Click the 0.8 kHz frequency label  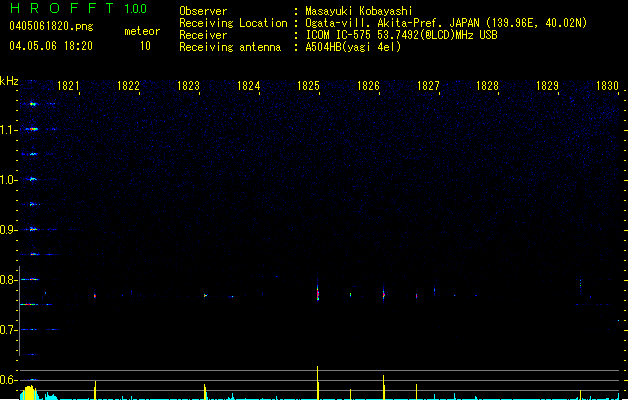coord(9,280)
